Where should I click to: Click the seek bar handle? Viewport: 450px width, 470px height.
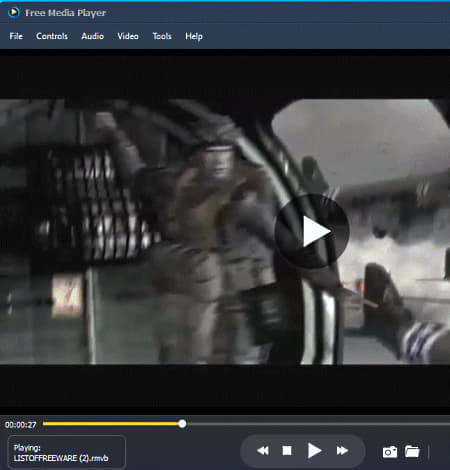(182, 424)
